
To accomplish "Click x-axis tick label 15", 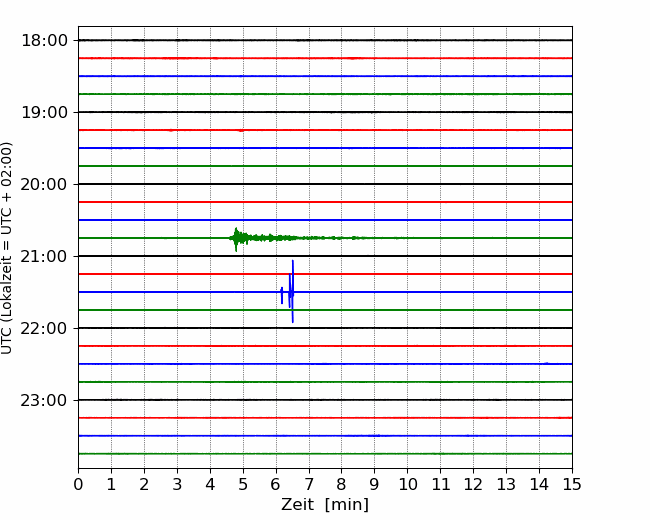I will 572,484.
